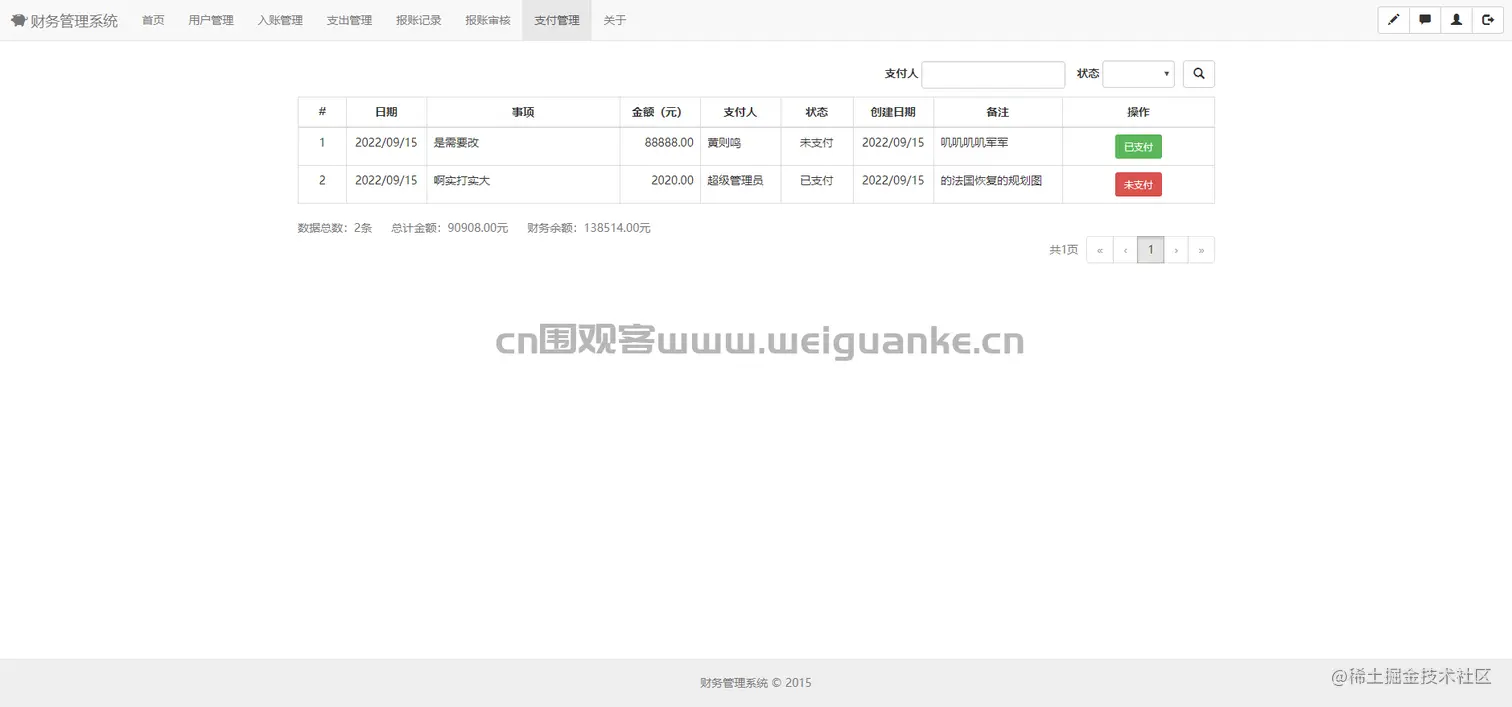The image size is (1512, 707).
Task: Click red 未支付 button in row 2
Action: pyautogui.click(x=1138, y=185)
